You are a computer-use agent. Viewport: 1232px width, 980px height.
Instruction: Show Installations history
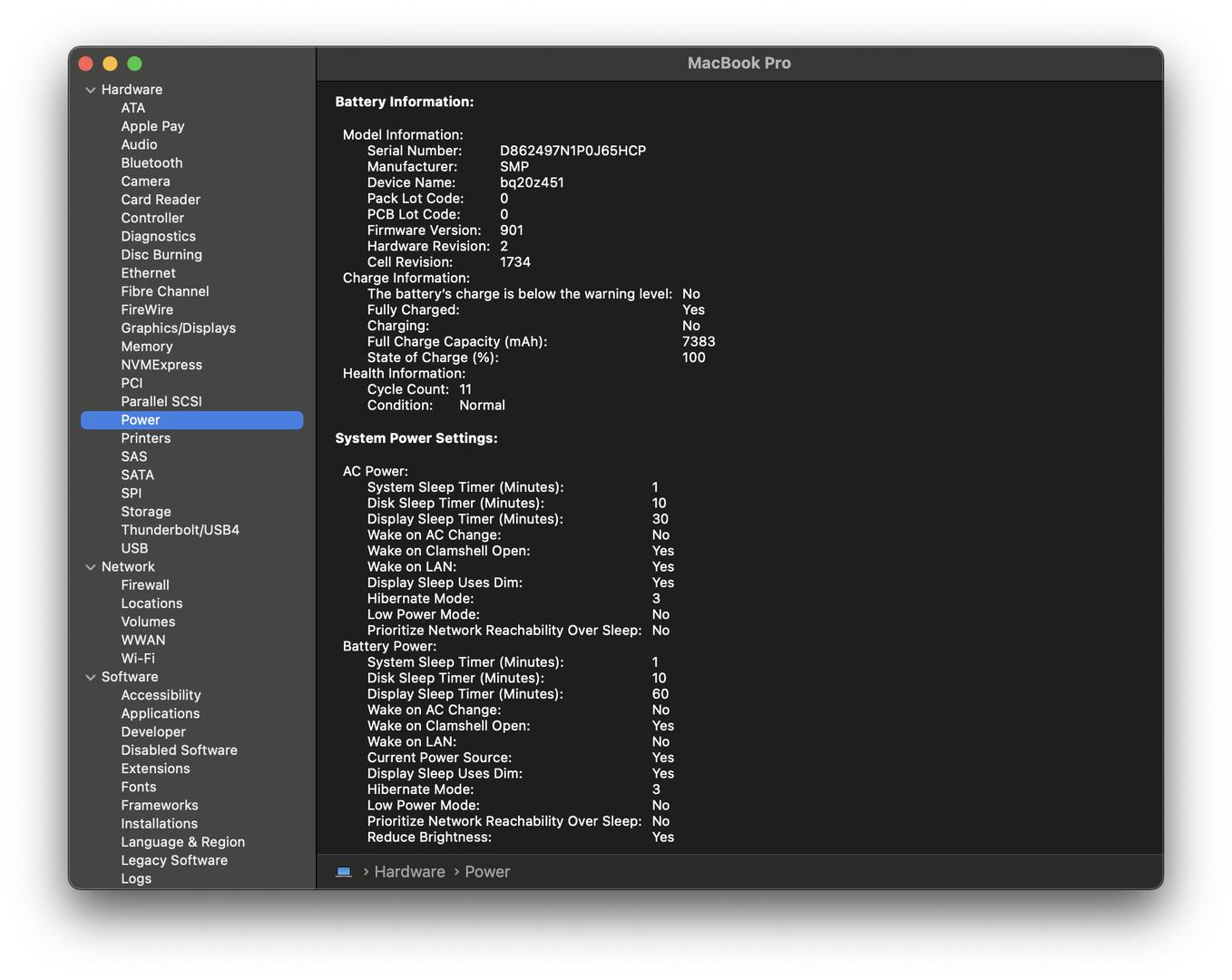(x=159, y=824)
